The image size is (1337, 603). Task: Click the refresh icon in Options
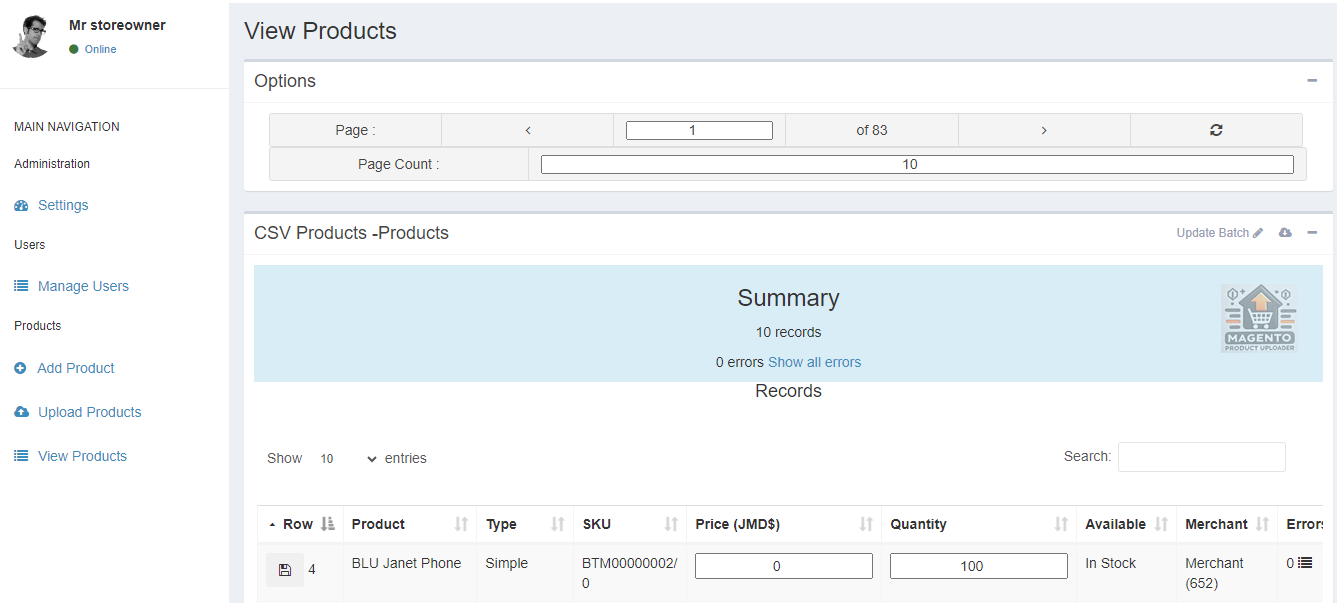[1216, 130]
